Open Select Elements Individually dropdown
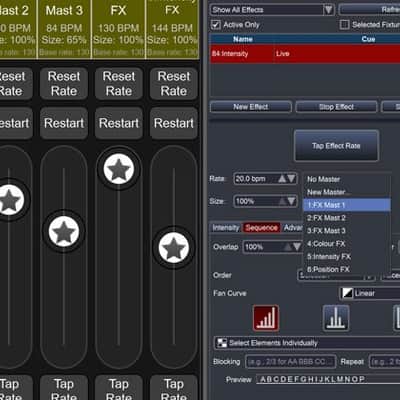 tap(307, 343)
